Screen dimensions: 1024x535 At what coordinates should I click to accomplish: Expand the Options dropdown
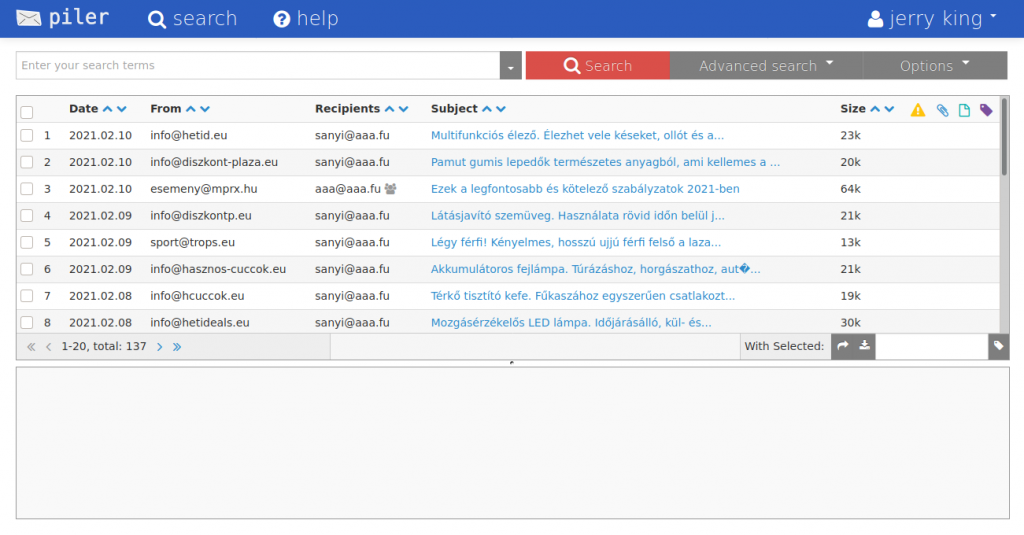click(x=934, y=66)
